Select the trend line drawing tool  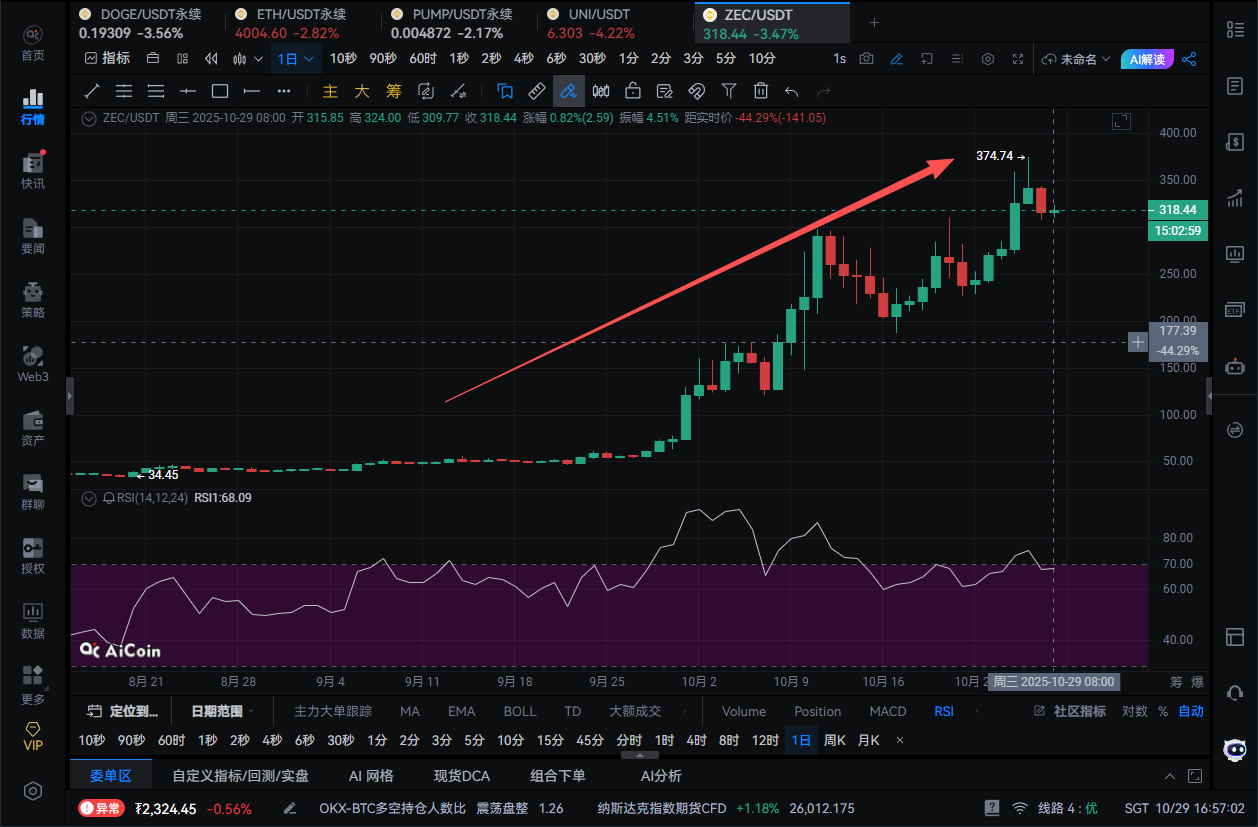click(92, 91)
